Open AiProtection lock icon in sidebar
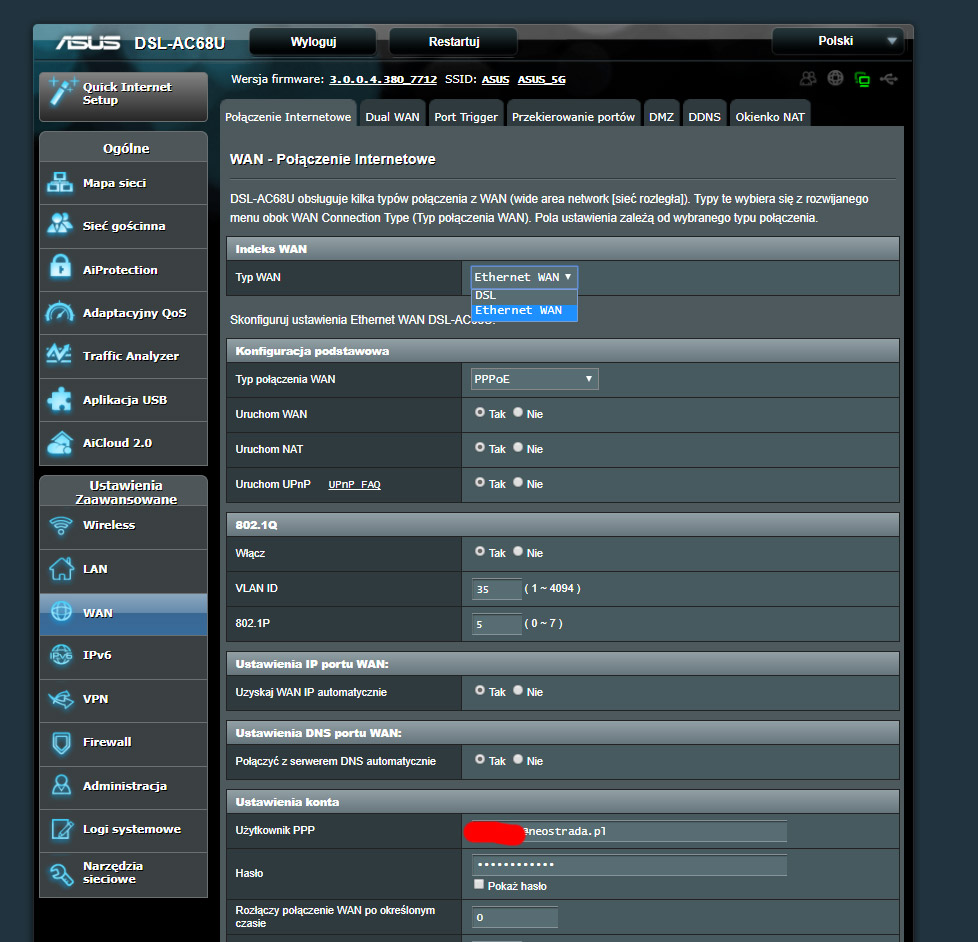Screen dimensions: 978x942 coord(61,269)
